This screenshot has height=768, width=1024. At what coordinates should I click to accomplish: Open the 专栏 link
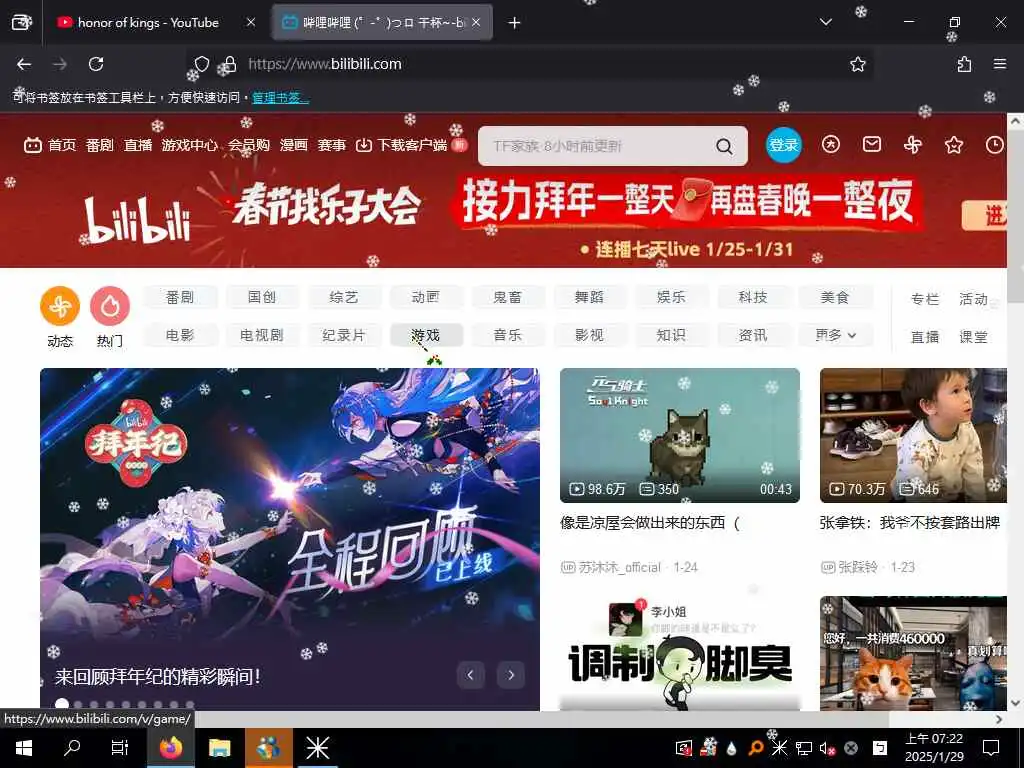(x=925, y=299)
